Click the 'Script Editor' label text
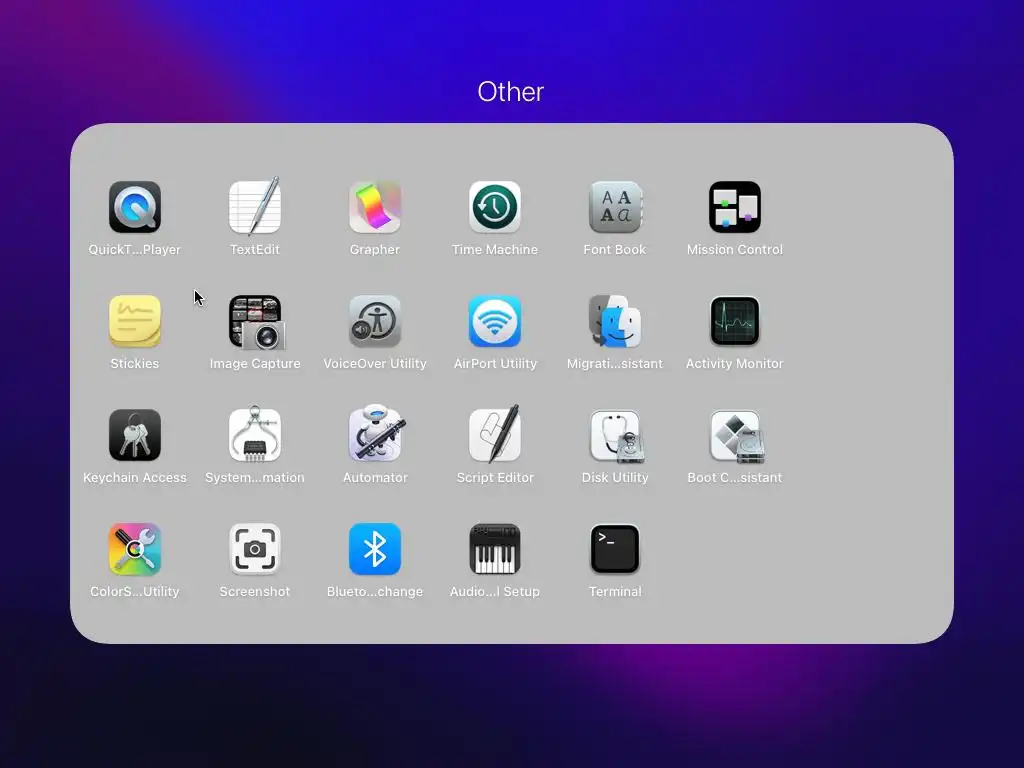Image resolution: width=1024 pixels, height=768 pixels. click(495, 478)
